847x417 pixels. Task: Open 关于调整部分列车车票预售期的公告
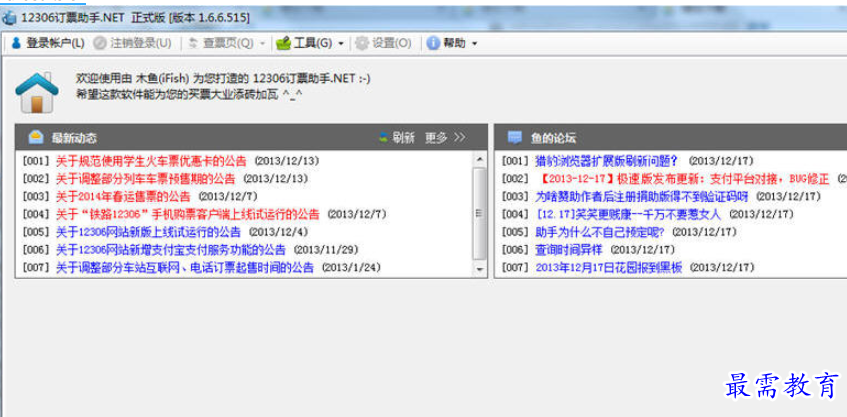pyautogui.click(x=146, y=179)
